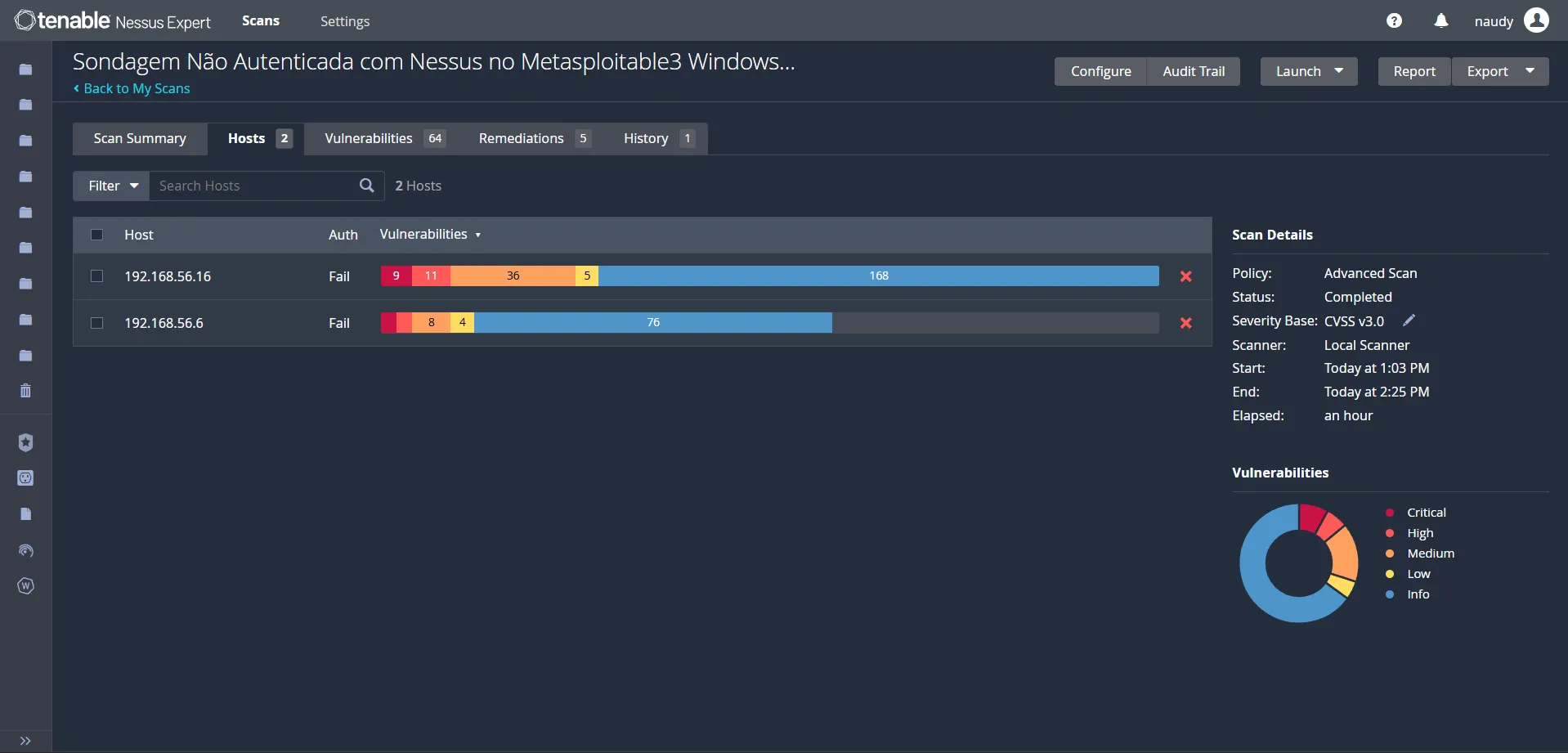Switch to the Vulnerabilities tab
This screenshot has width=1568, height=753.
click(368, 138)
